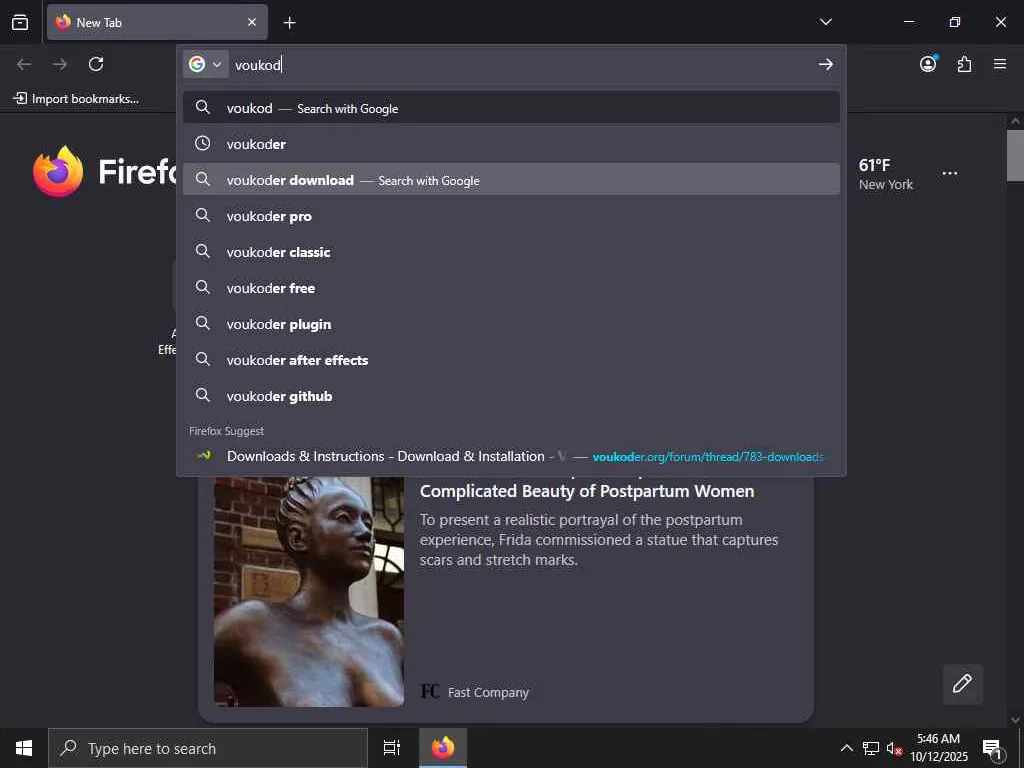
Task: Select 'voukod — Search with Google' suggestion
Action: pyautogui.click(x=511, y=108)
